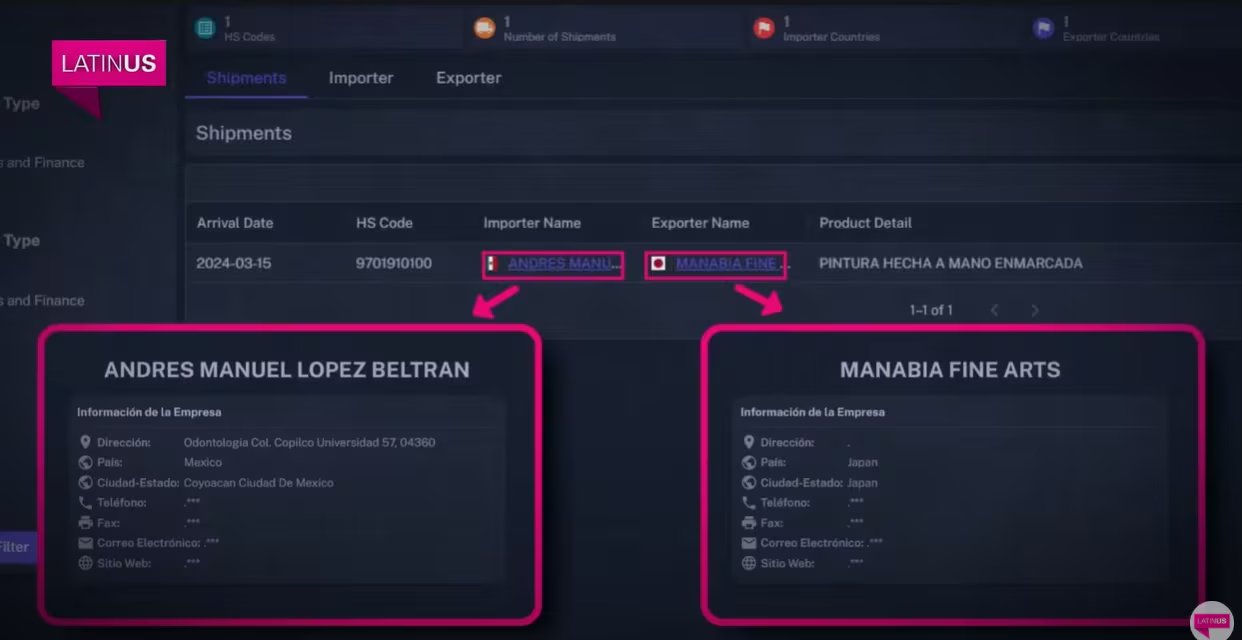Viewport: 1242px width, 640px height.
Task: Click the Coyoacan Ciudad De Mexico text
Action: (259, 482)
